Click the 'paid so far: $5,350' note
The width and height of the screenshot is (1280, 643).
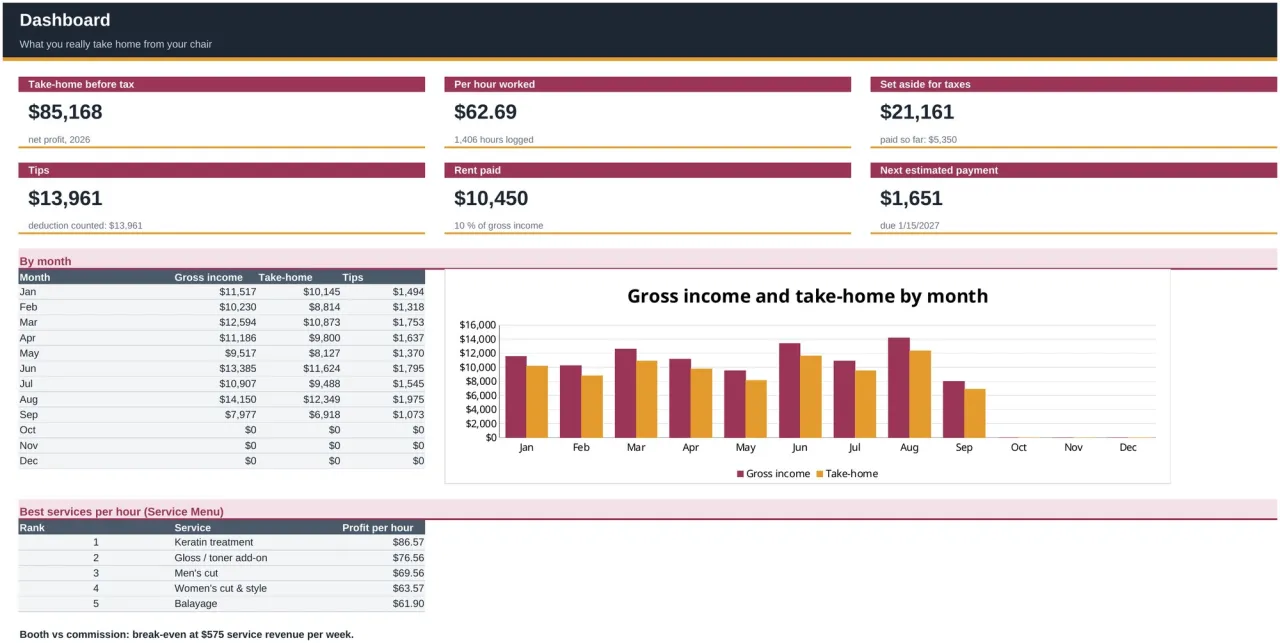click(x=918, y=140)
